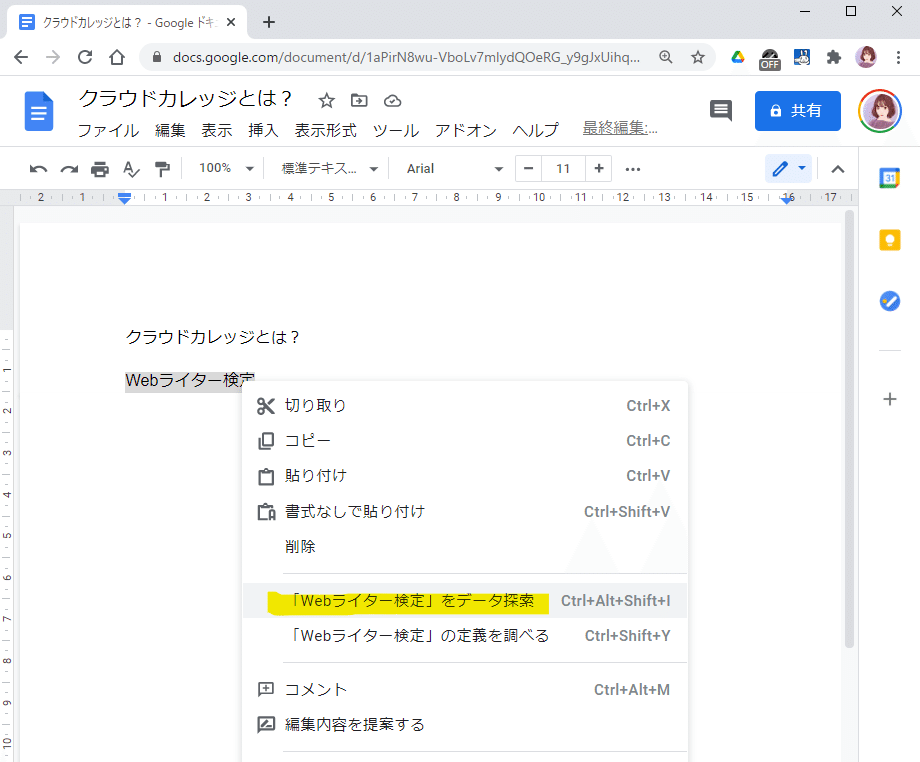
Task: Click the Undo icon in the toolbar
Action: click(38, 168)
